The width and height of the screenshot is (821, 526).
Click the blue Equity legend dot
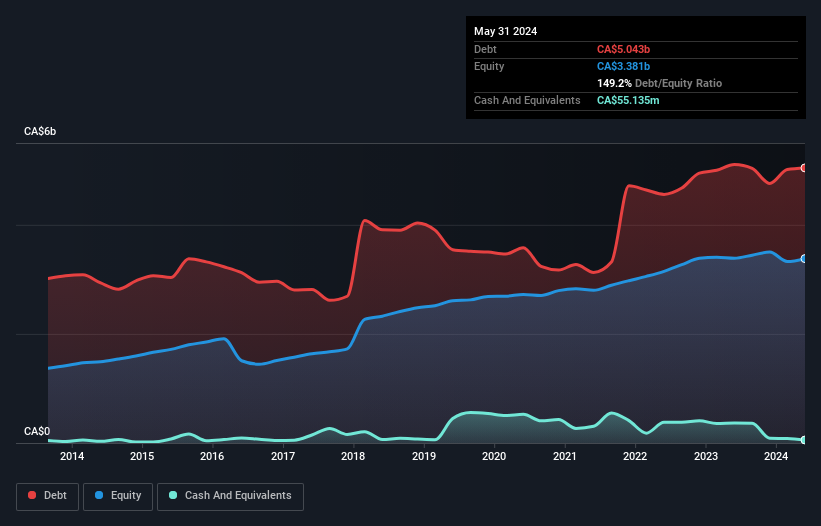[99, 495]
